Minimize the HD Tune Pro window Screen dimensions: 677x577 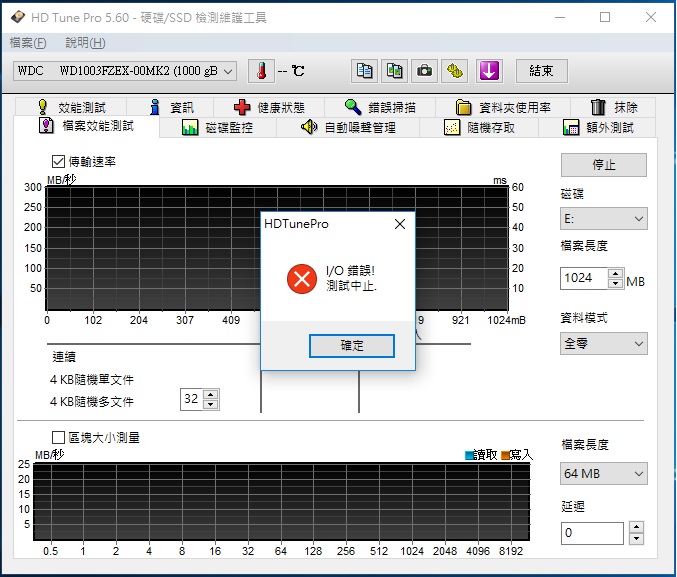tap(560, 17)
